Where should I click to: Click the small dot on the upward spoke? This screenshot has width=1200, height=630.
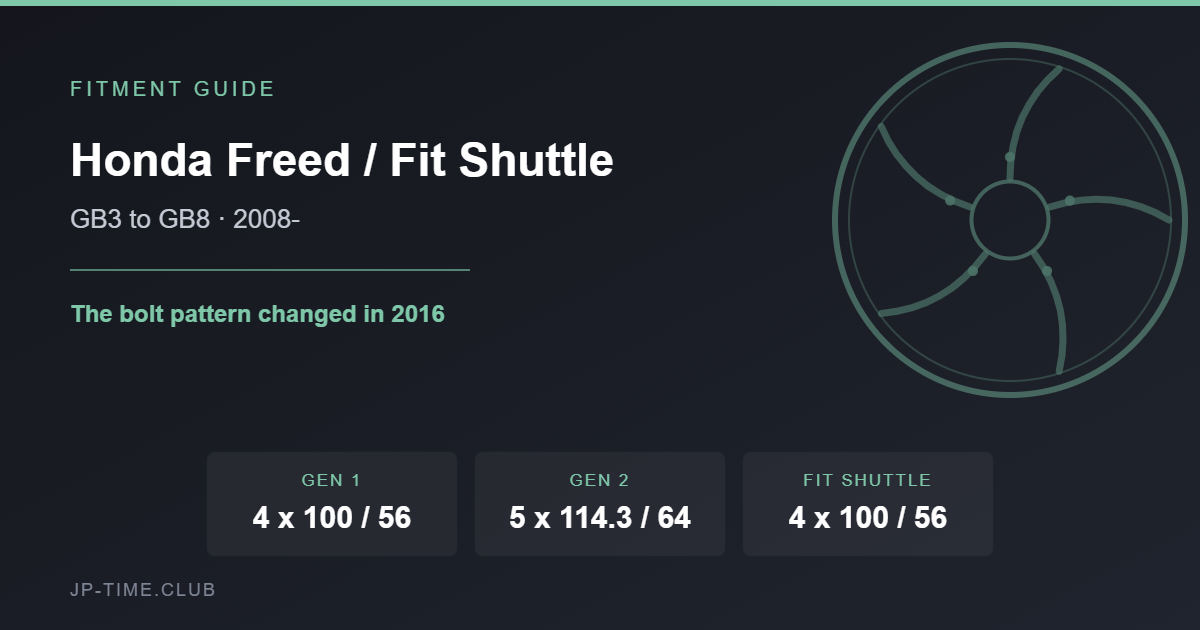coord(1010,157)
